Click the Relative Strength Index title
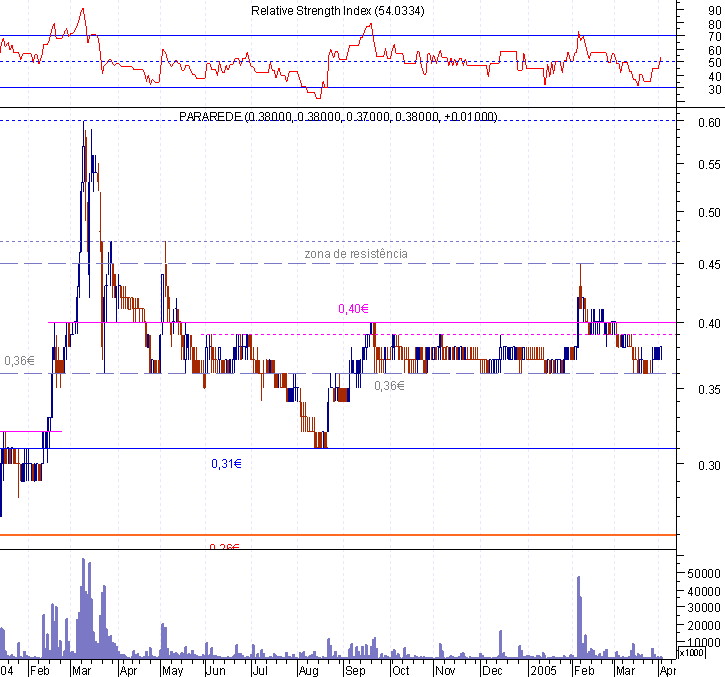 [338, 11]
